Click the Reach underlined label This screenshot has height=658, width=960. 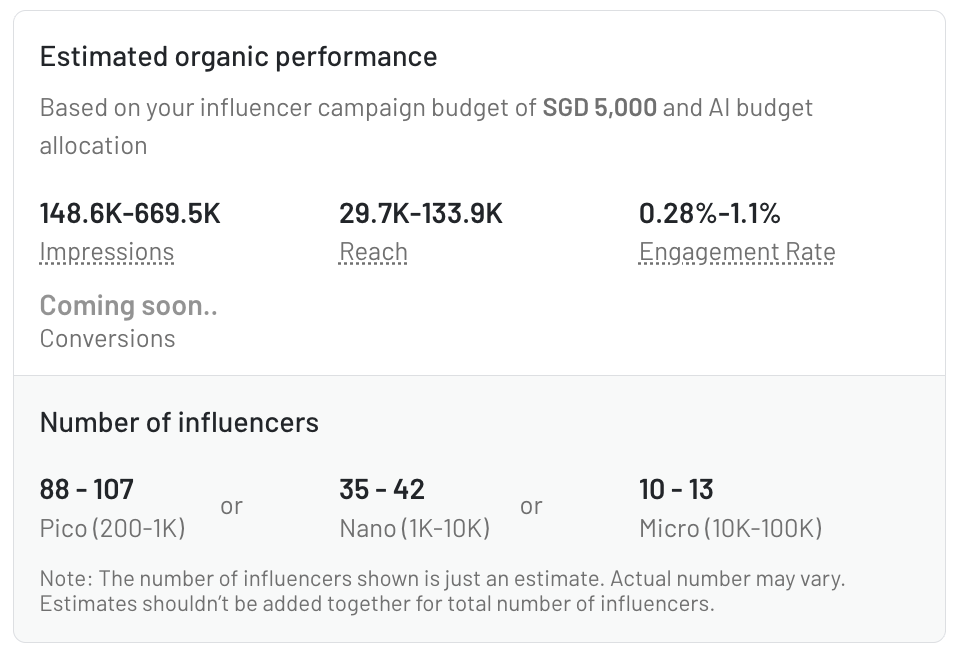coord(373,252)
